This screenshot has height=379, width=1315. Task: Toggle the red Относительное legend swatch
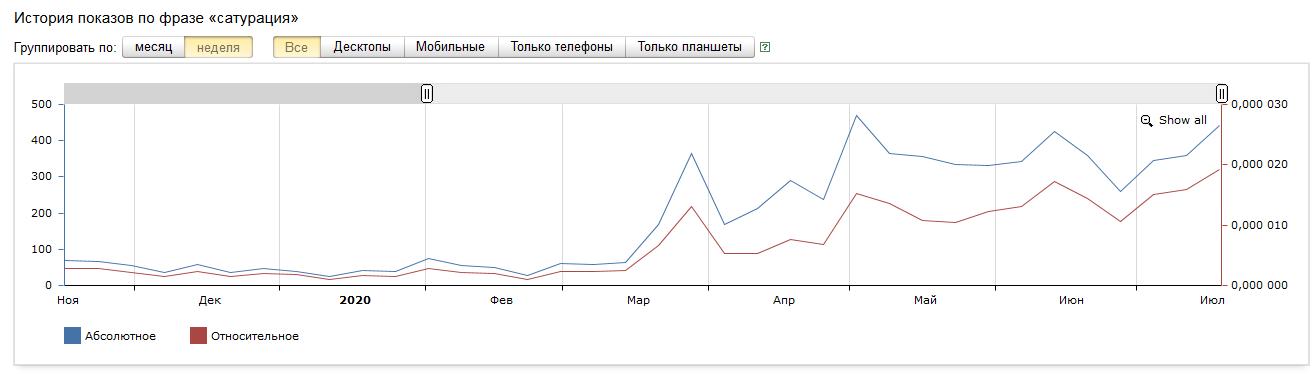click(x=198, y=336)
